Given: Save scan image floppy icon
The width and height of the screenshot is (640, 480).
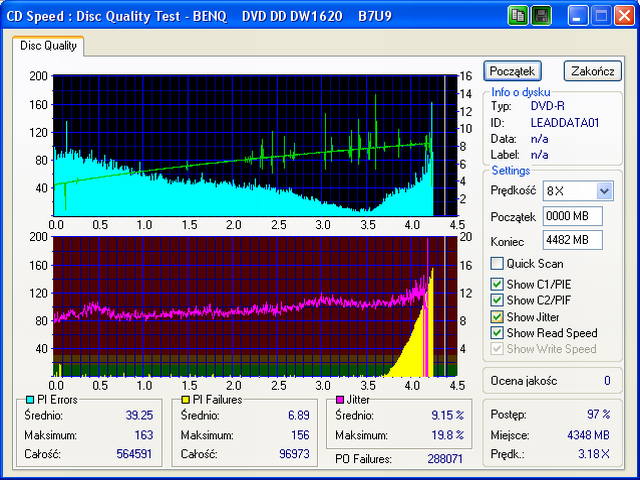Looking at the screenshot, I should (x=541, y=16).
